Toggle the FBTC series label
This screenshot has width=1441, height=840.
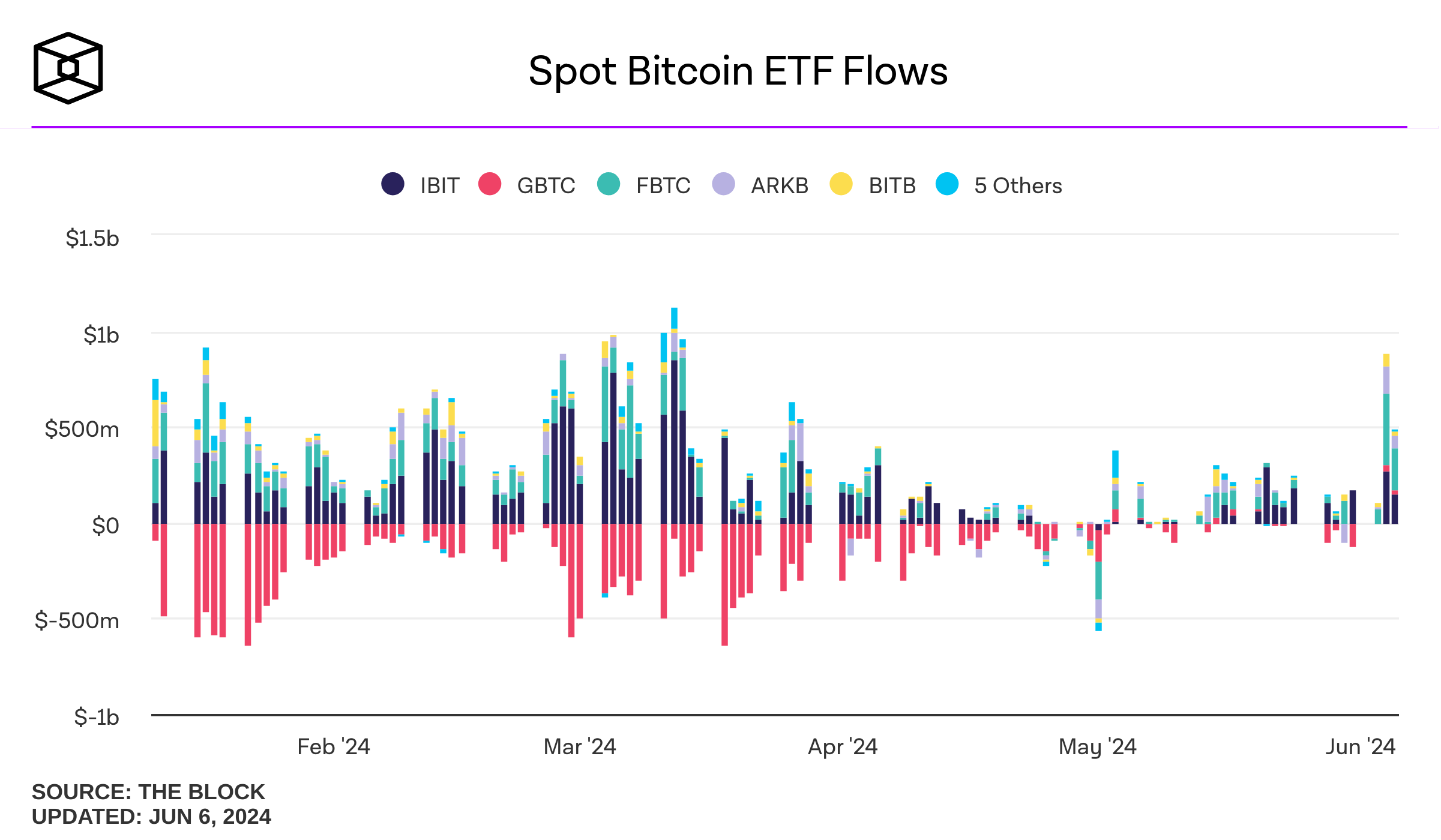663,186
